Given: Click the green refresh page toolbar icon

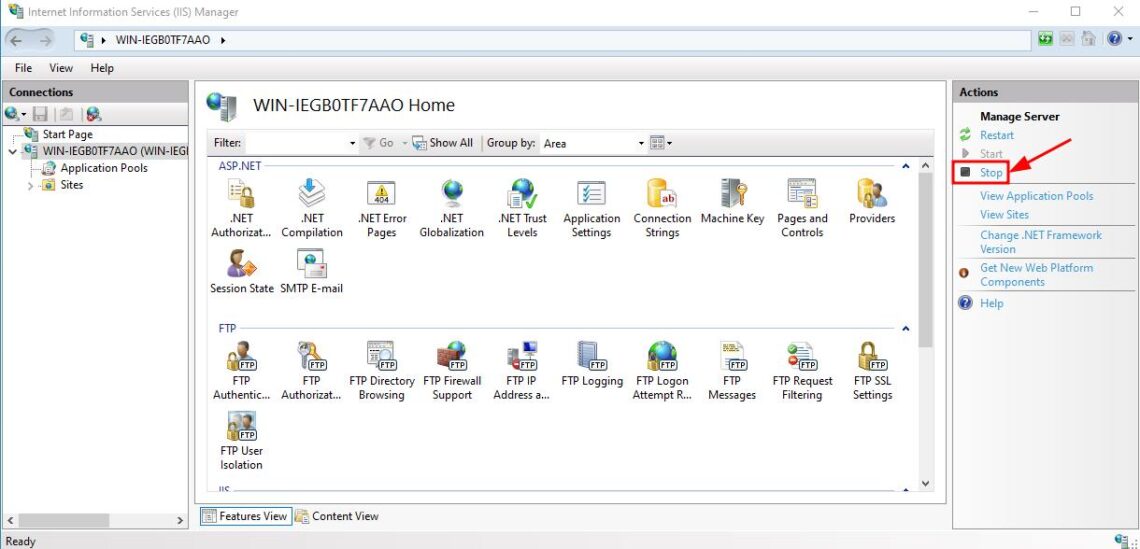Looking at the screenshot, I should pos(1045,39).
